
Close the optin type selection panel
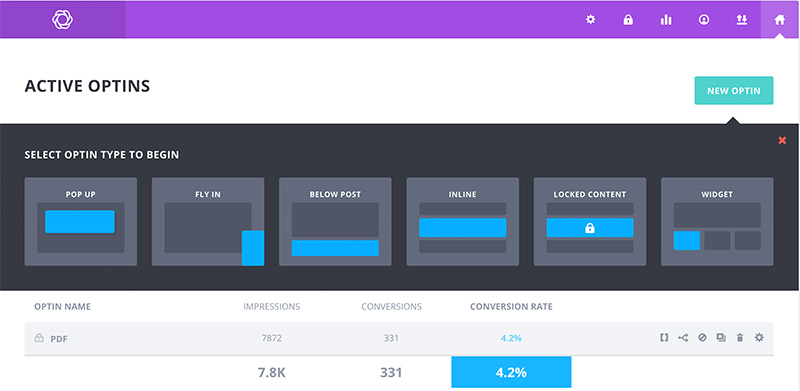[x=782, y=140]
